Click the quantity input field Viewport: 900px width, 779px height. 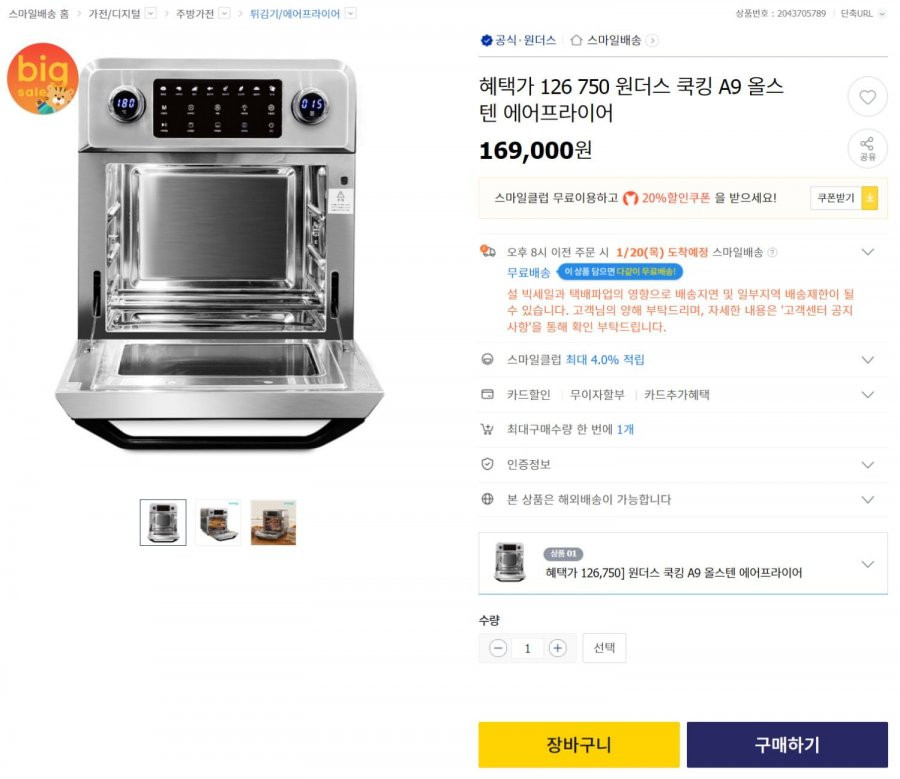pyautogui.click(x=527, y=648)
